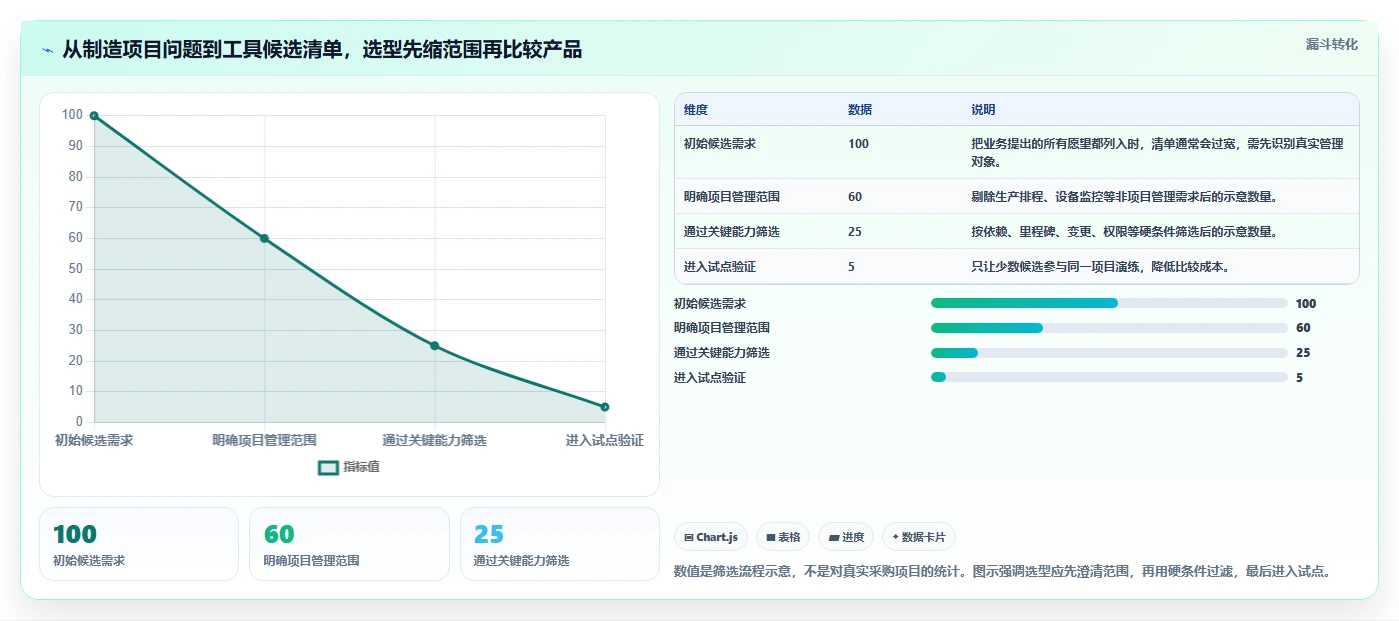Click the 指标值 legend label
This screenshot has height=621, width=1399.
coord(361,467)
